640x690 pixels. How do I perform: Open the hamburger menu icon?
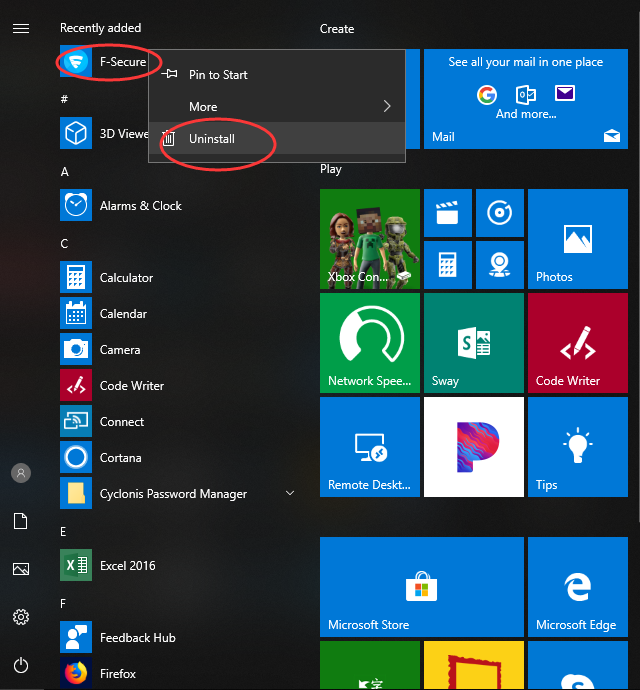(21, 29)
